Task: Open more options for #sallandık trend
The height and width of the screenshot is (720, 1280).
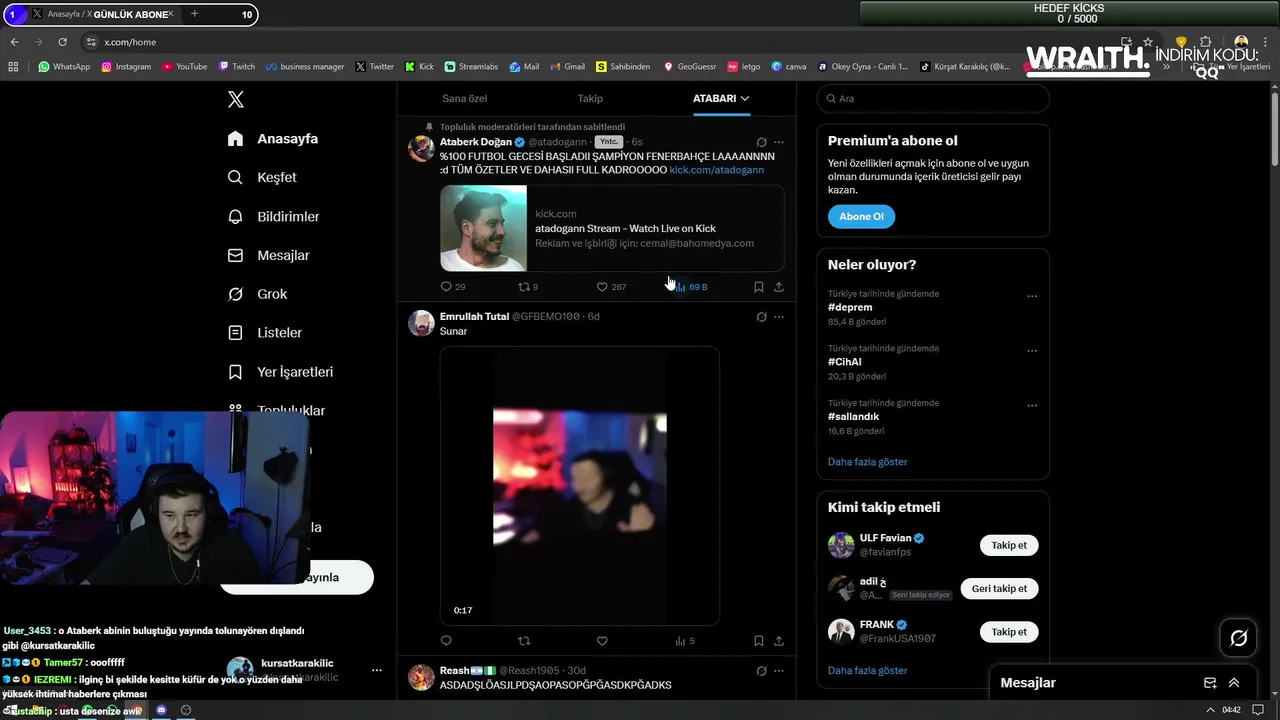Action: pos(1032,406)
